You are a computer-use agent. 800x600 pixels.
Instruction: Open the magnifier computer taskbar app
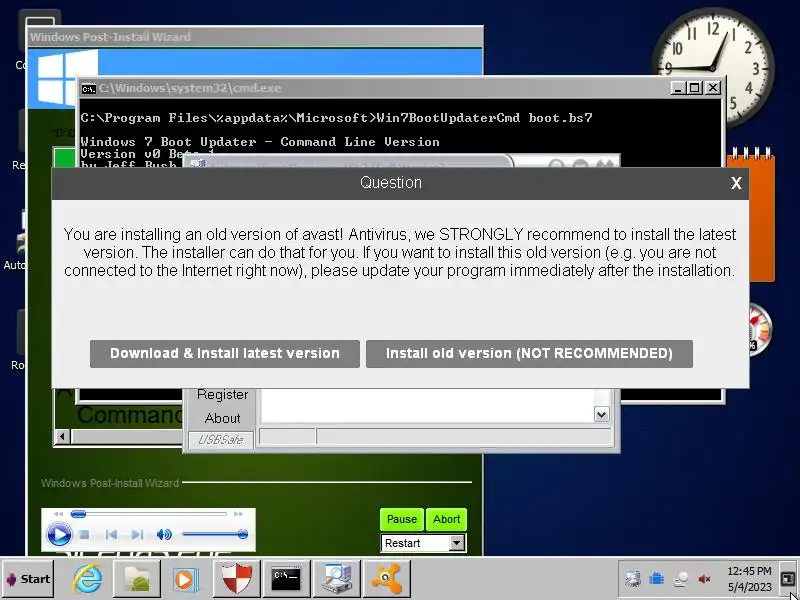tap(336, 579)
